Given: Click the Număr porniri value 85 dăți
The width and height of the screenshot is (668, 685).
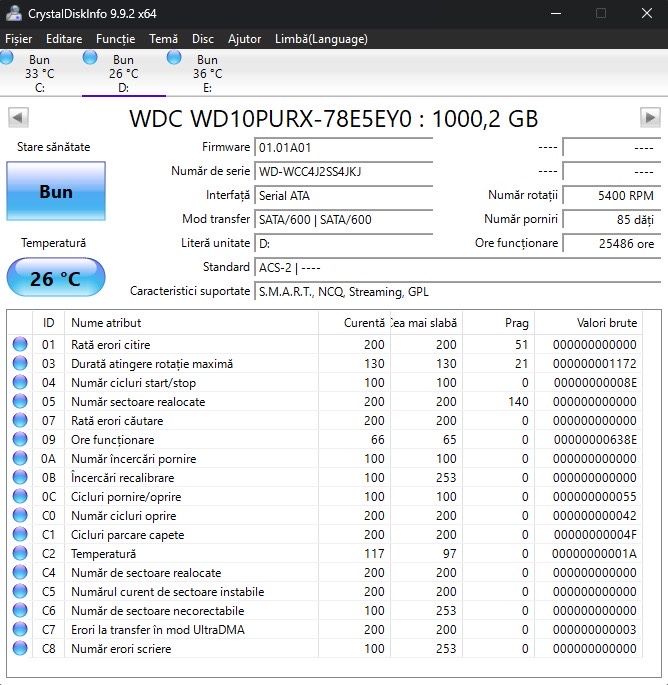Looking at the screenshot, I should coord(612,220).
